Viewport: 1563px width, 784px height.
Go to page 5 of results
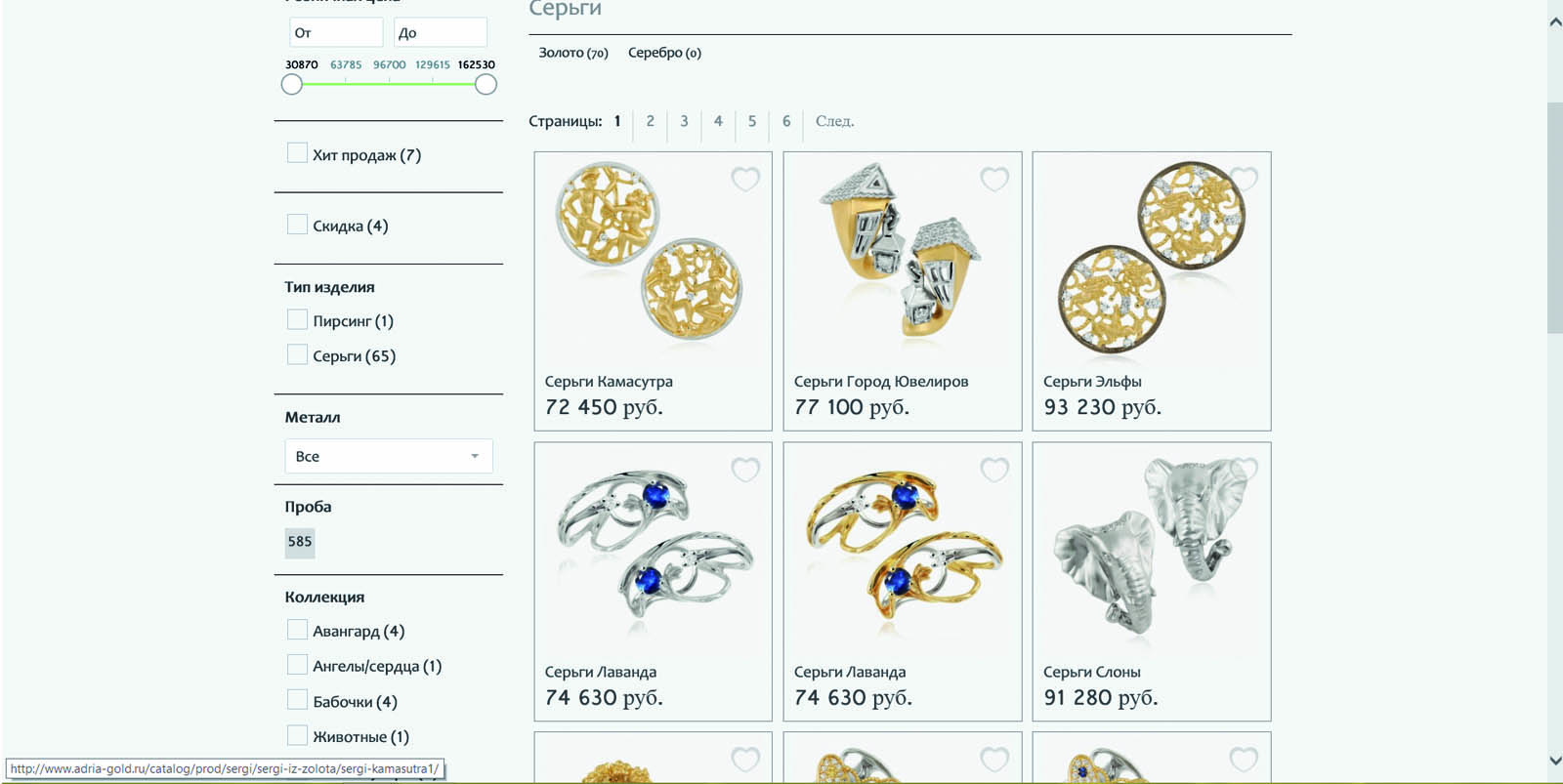[x=752, y=121]
